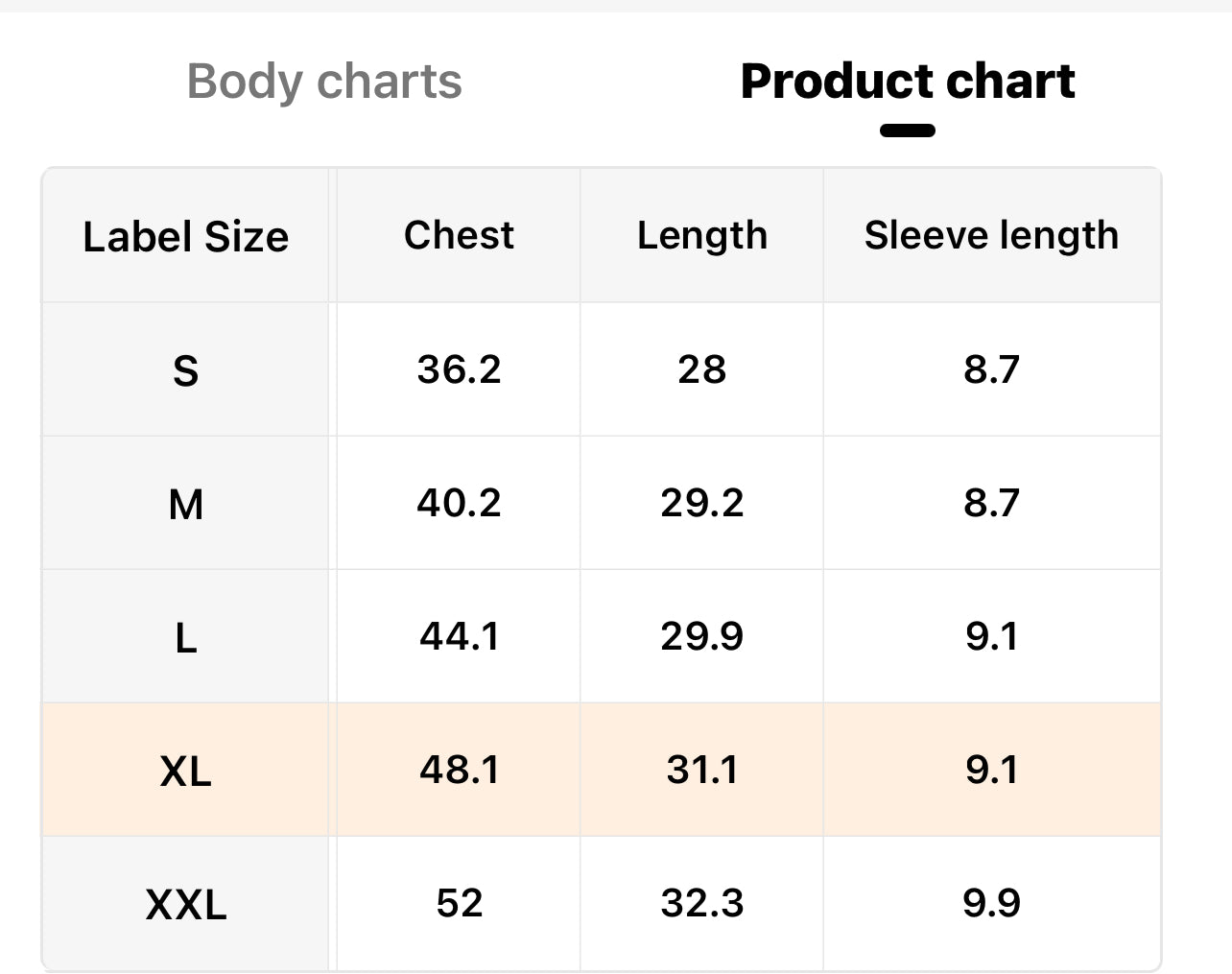Select the highlighted XL size label
Image resolution: width=1232 pixels, height=974 pixels.
(185, 771)
